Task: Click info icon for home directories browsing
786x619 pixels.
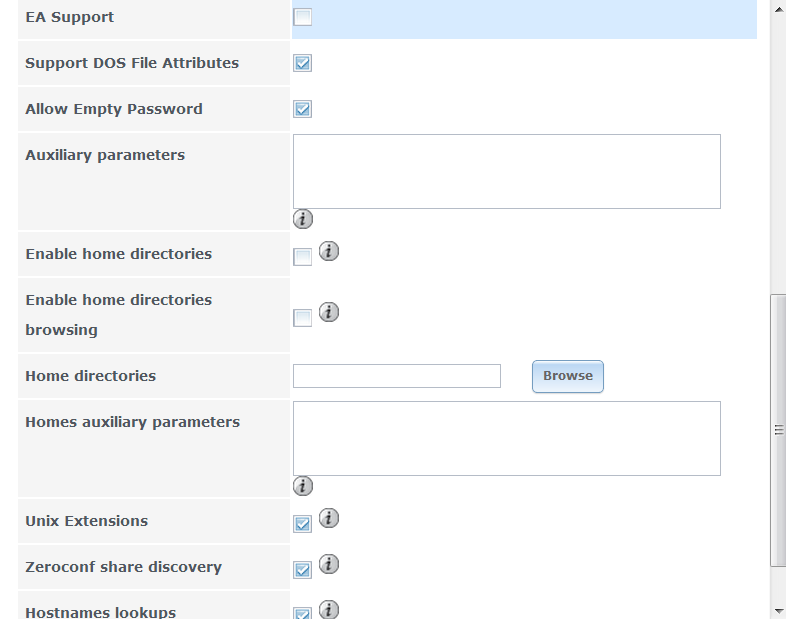Action: click(329, 312)
